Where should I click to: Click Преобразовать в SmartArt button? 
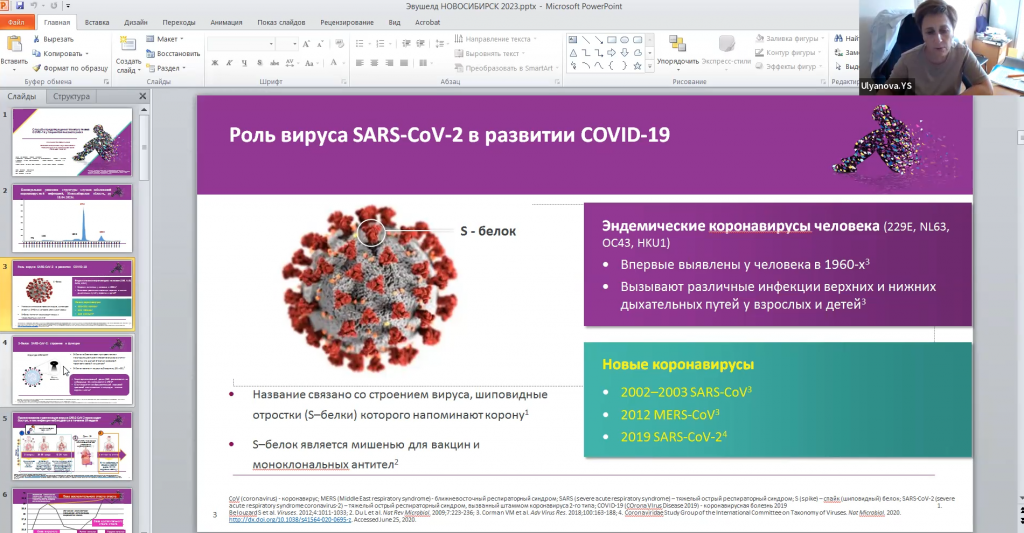[507, 68]
